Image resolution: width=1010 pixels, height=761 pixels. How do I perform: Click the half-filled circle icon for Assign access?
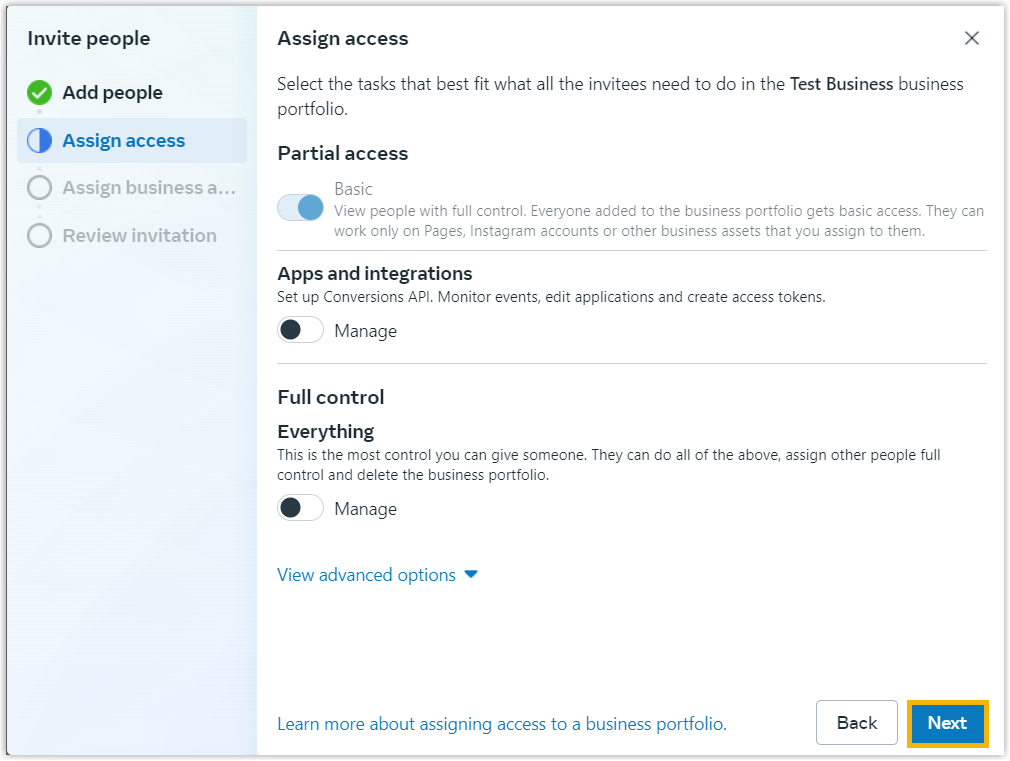point(39,141)
